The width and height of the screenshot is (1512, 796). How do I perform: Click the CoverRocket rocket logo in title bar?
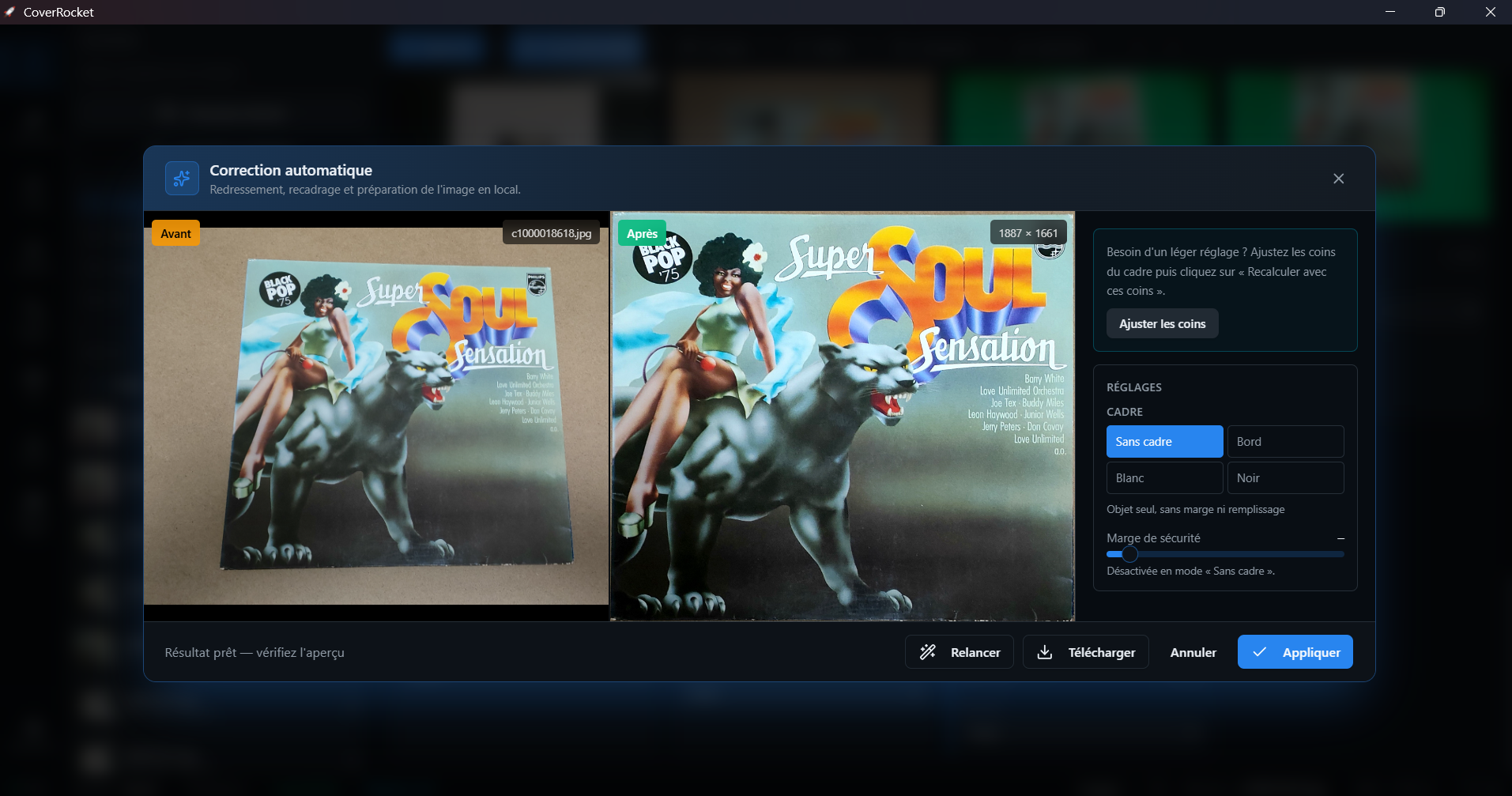[9, 12]
